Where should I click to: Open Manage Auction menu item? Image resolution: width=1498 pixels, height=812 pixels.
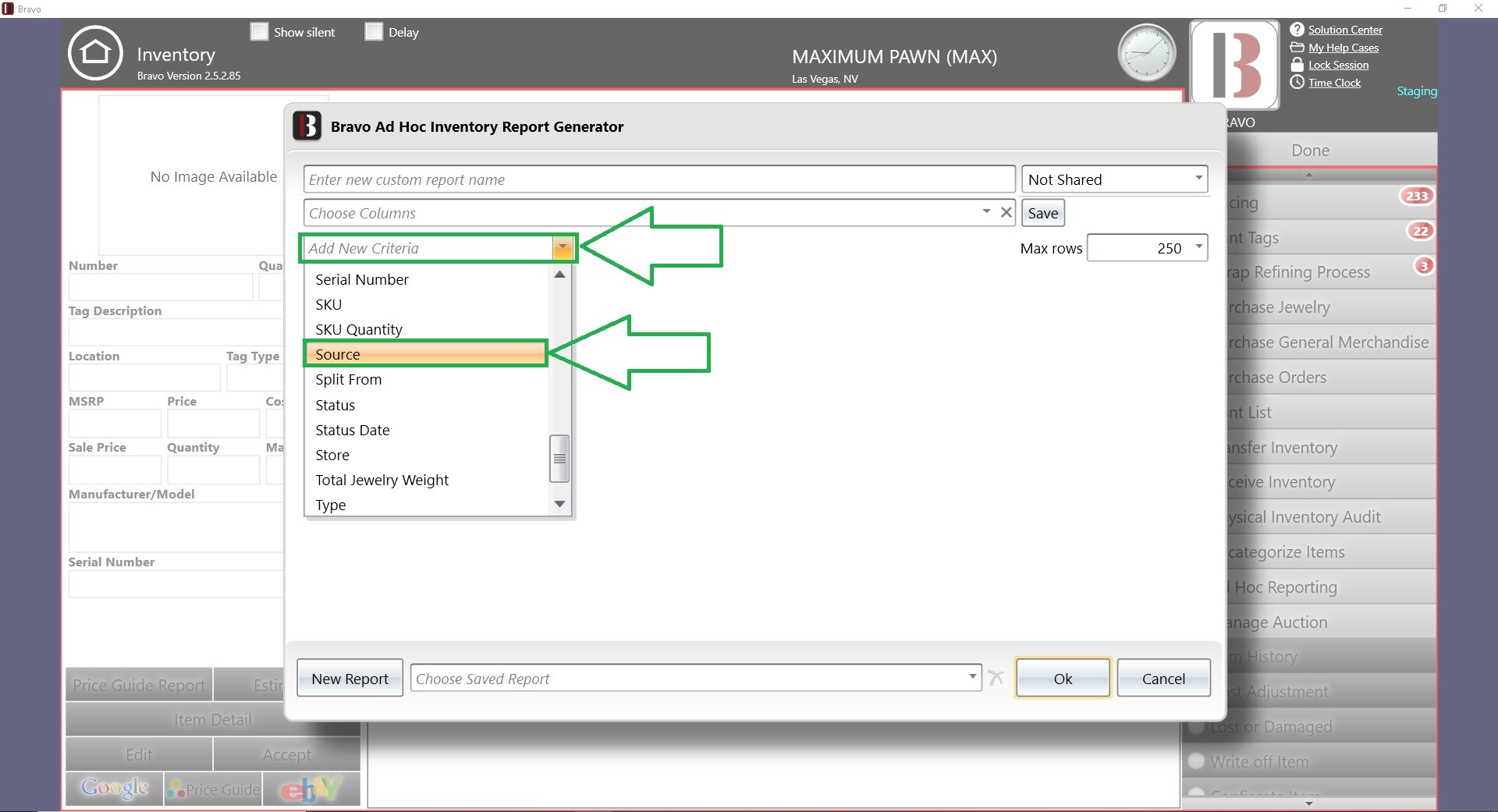click(1331, 622)
